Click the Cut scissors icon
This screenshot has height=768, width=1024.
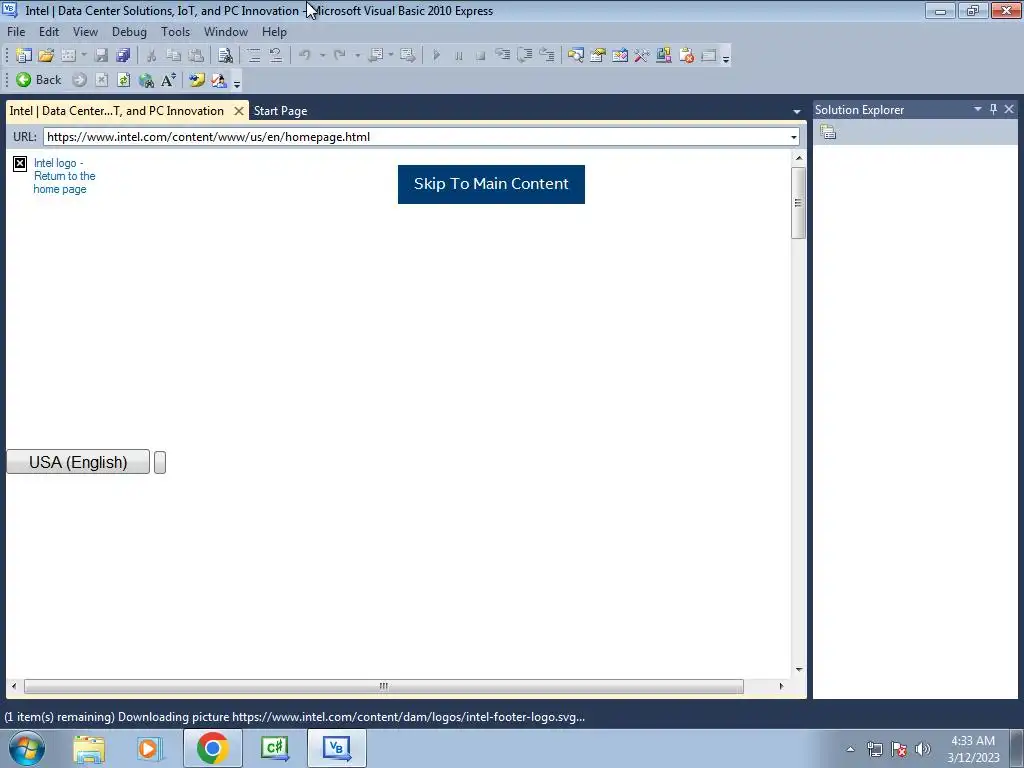tap(151, 56)
